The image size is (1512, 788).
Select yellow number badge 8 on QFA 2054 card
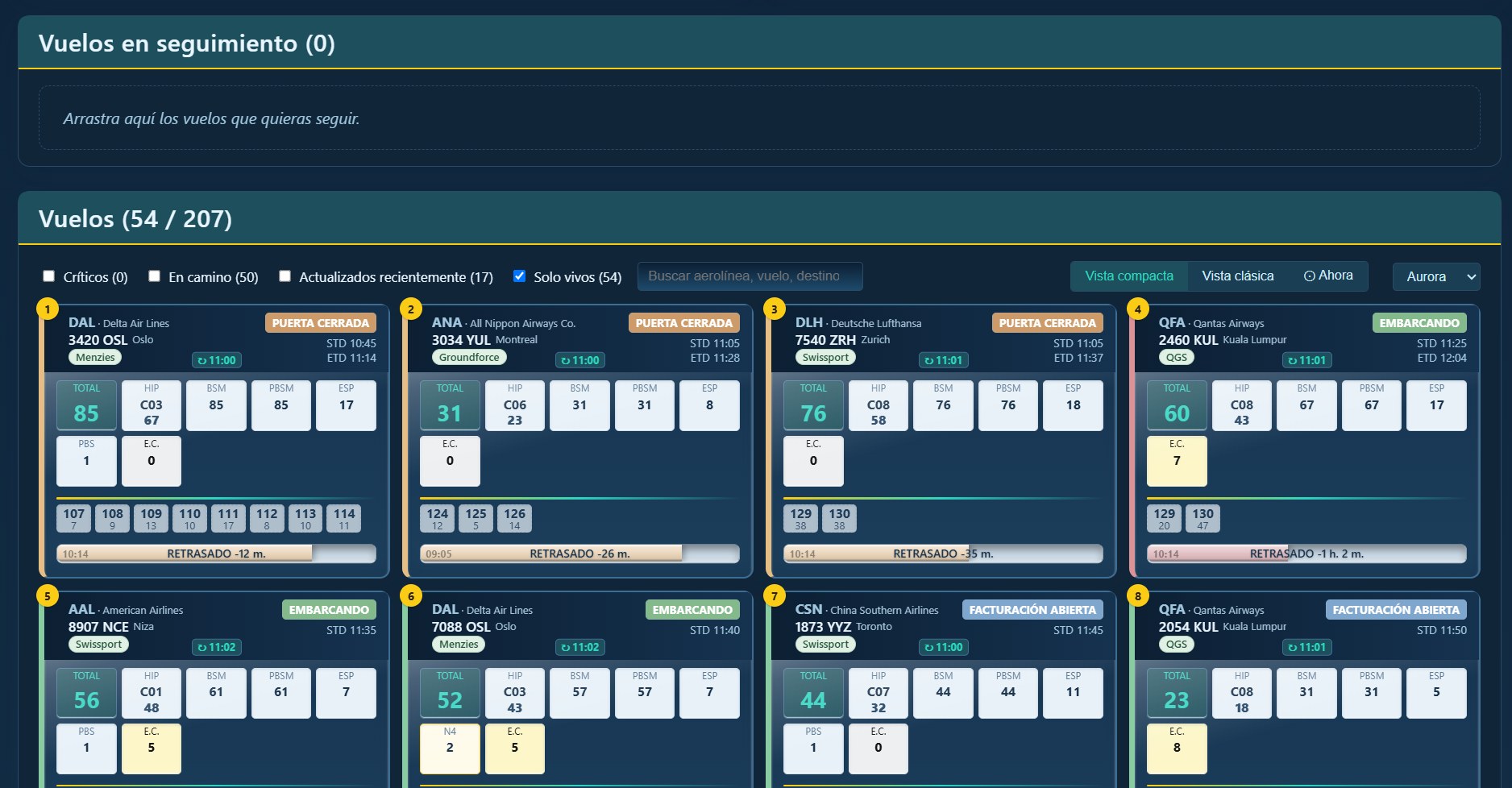click(x=1138, y=596)
